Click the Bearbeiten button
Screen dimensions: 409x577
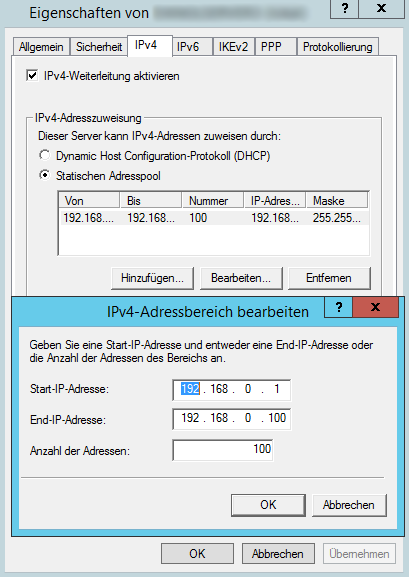[241, 278]
